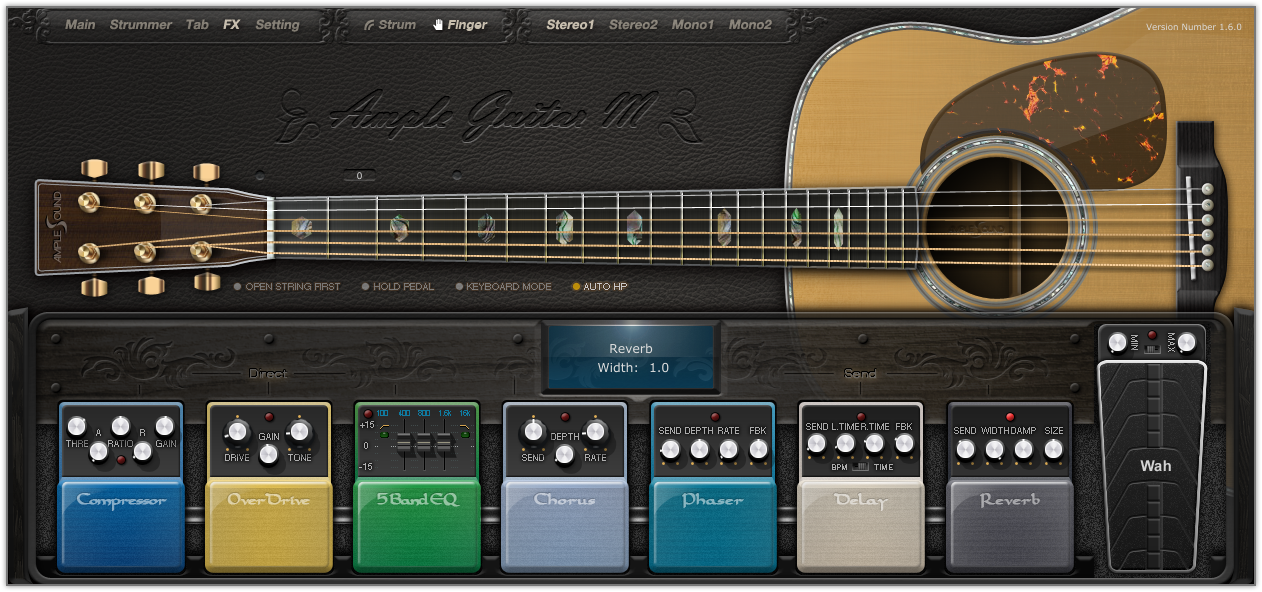Click the Reverb WIDTH knob
Viewport: 1262px width, 592px height.
[994, 450]
